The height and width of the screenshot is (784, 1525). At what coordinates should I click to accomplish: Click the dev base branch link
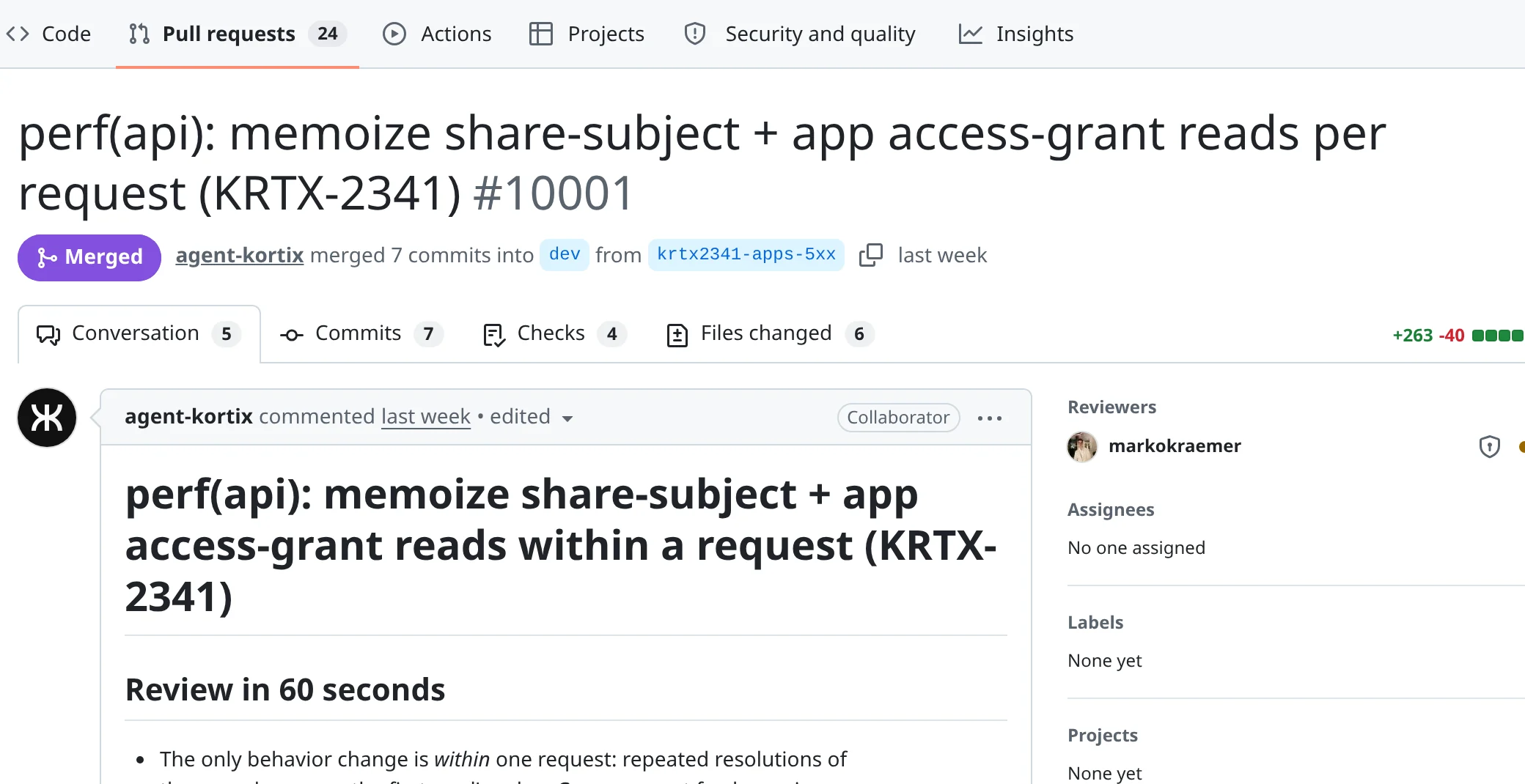coord(565,255)
